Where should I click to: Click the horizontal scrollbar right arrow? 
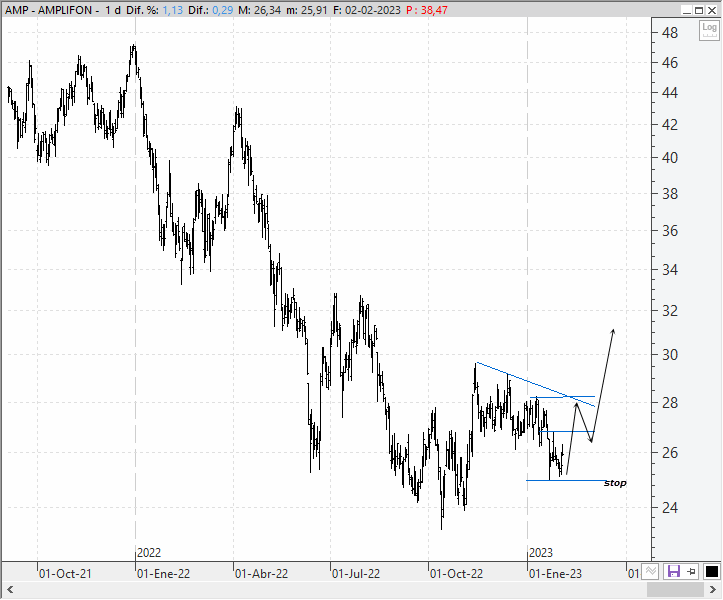pos(713,590)
